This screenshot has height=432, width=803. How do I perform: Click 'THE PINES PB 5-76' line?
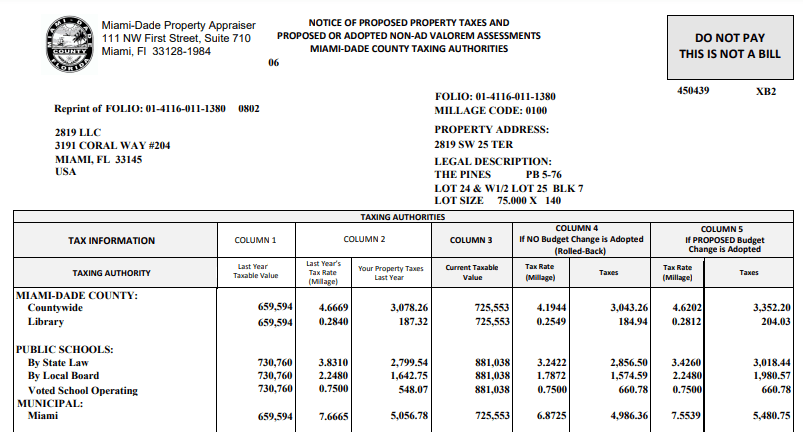click(498, 175)
